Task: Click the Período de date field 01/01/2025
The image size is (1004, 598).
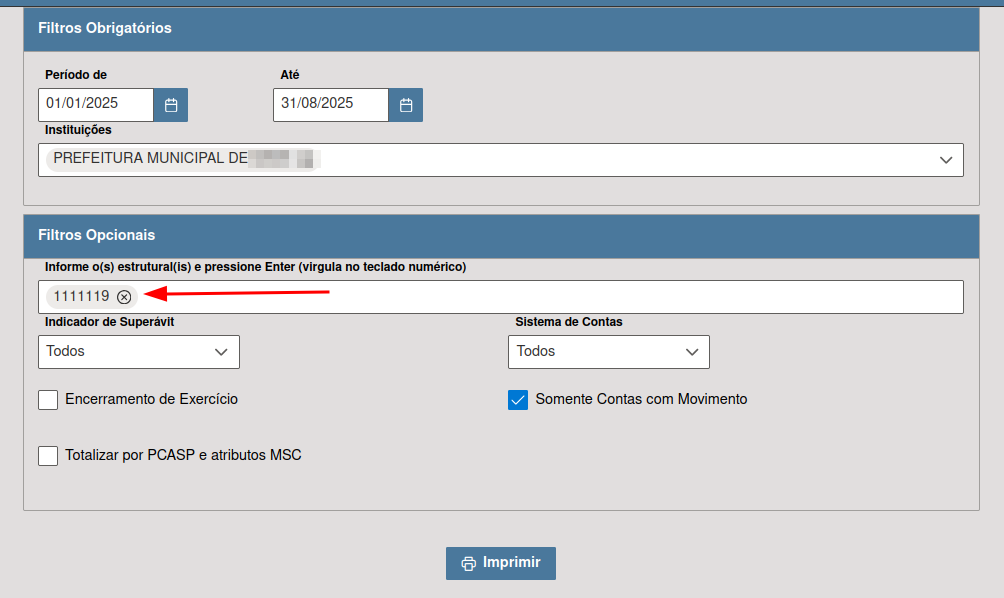Action: [x=96, y=105]
